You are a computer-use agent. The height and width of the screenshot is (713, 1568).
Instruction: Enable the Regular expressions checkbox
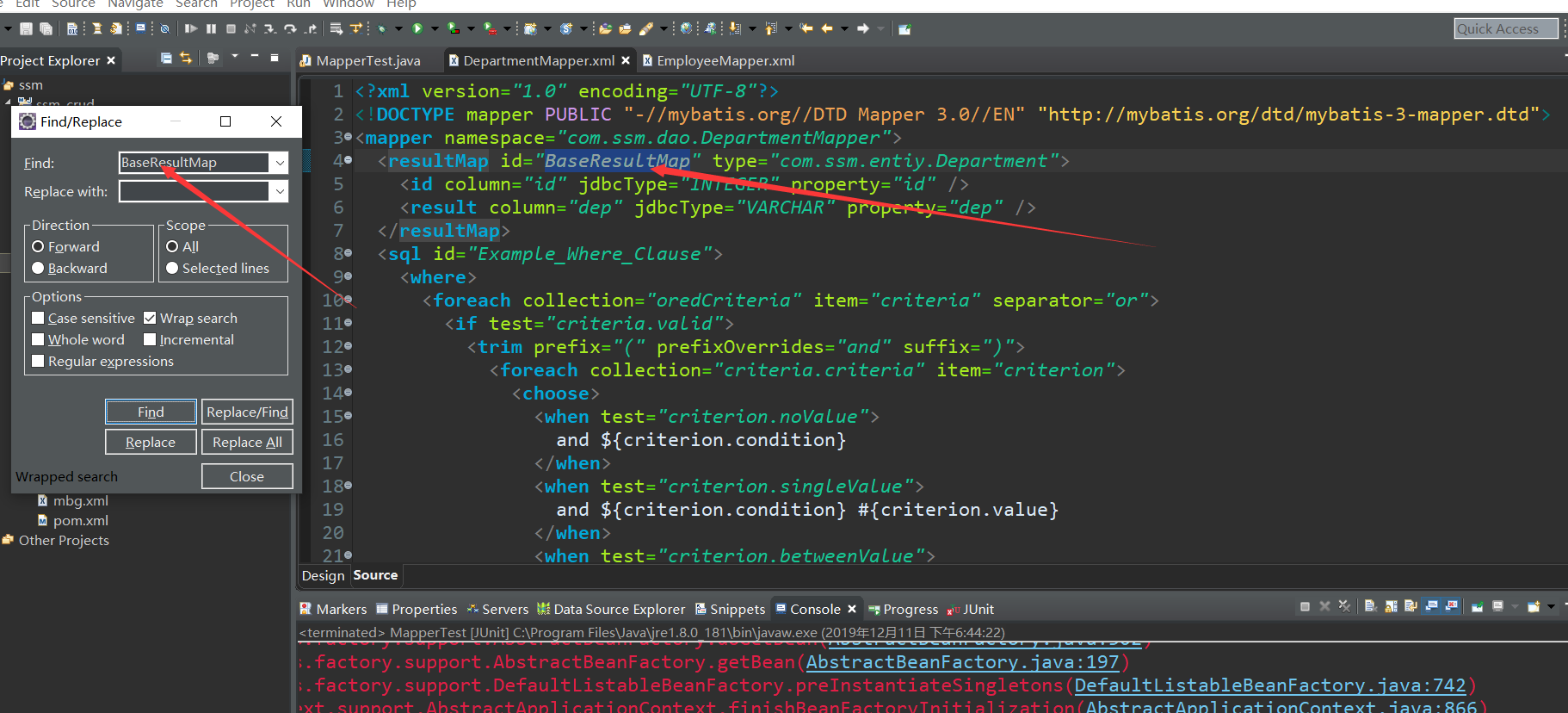(38, 361)
